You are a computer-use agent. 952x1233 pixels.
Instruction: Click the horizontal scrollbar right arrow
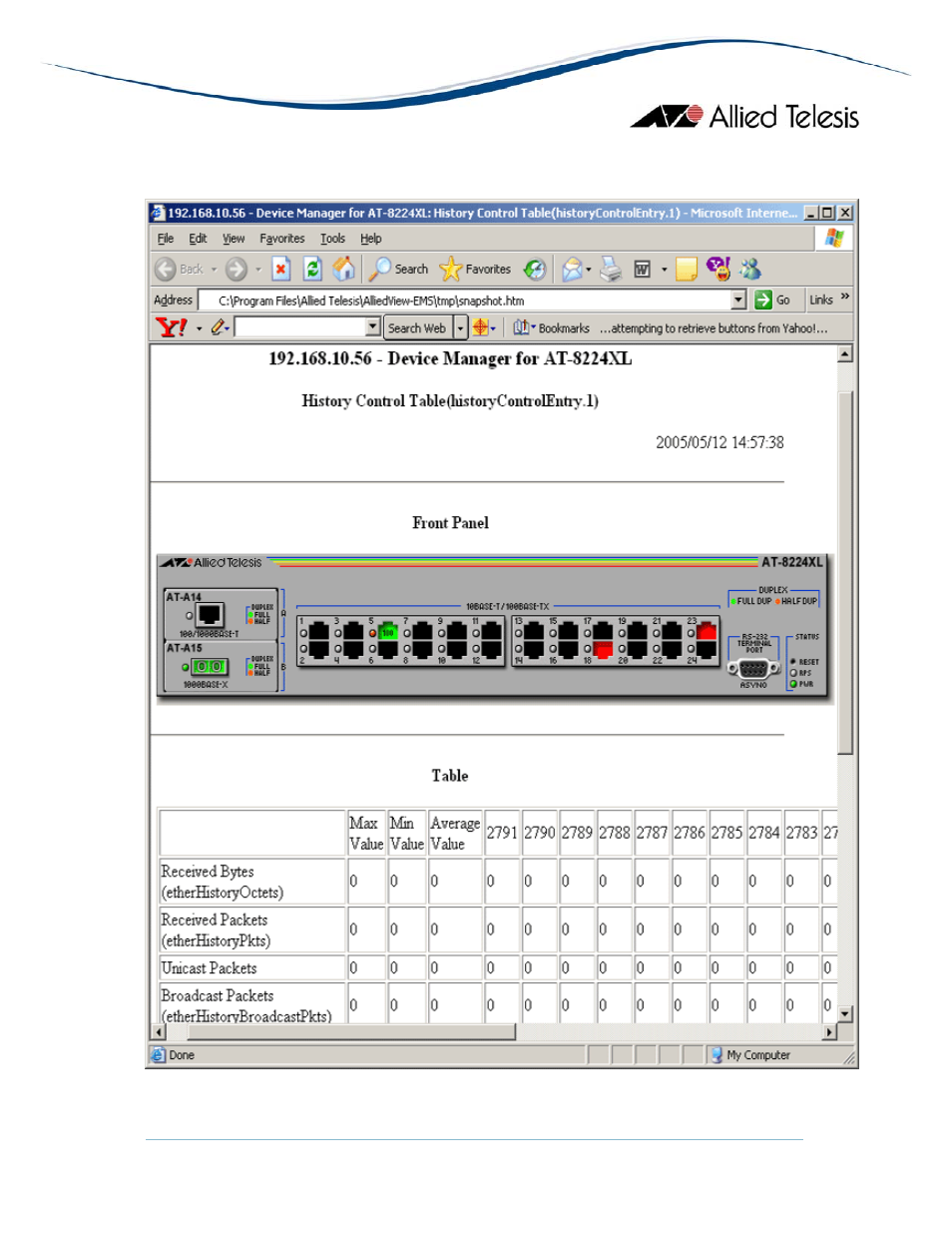(x=828, y=1031)
